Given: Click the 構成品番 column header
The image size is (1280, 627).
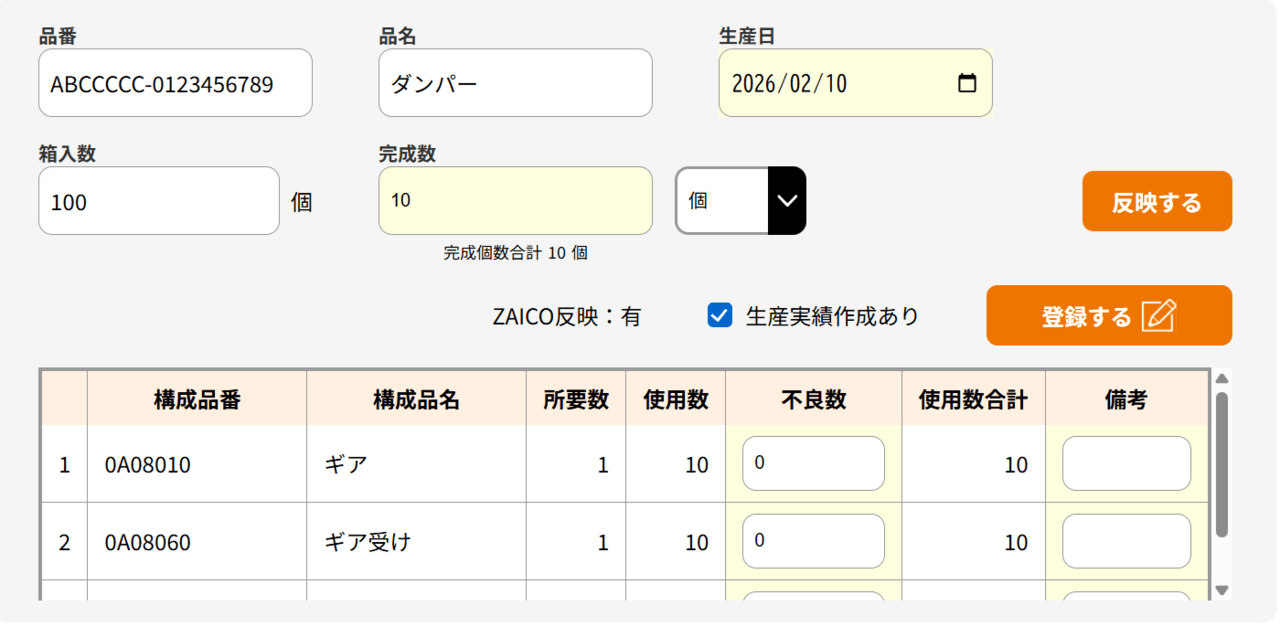Looking at the screenshot, I should pos(196,399).
